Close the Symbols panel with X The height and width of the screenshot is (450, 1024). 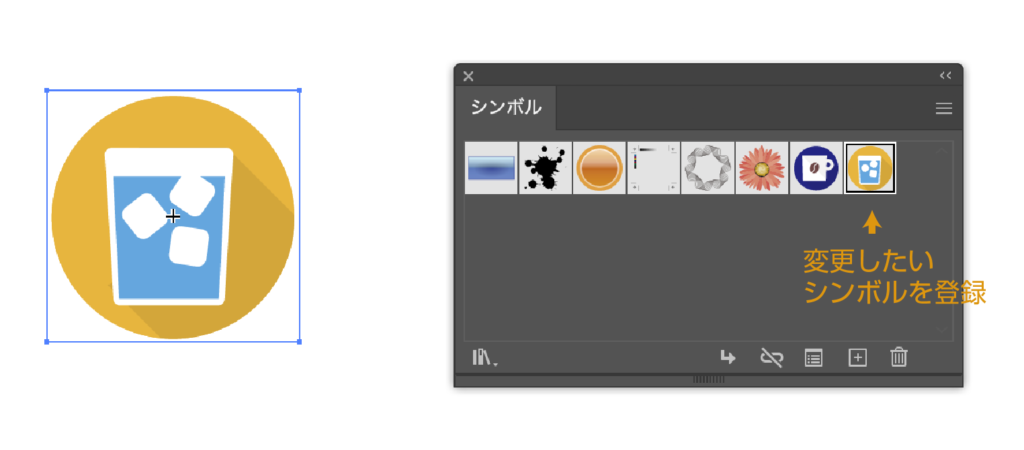point(468,76)
